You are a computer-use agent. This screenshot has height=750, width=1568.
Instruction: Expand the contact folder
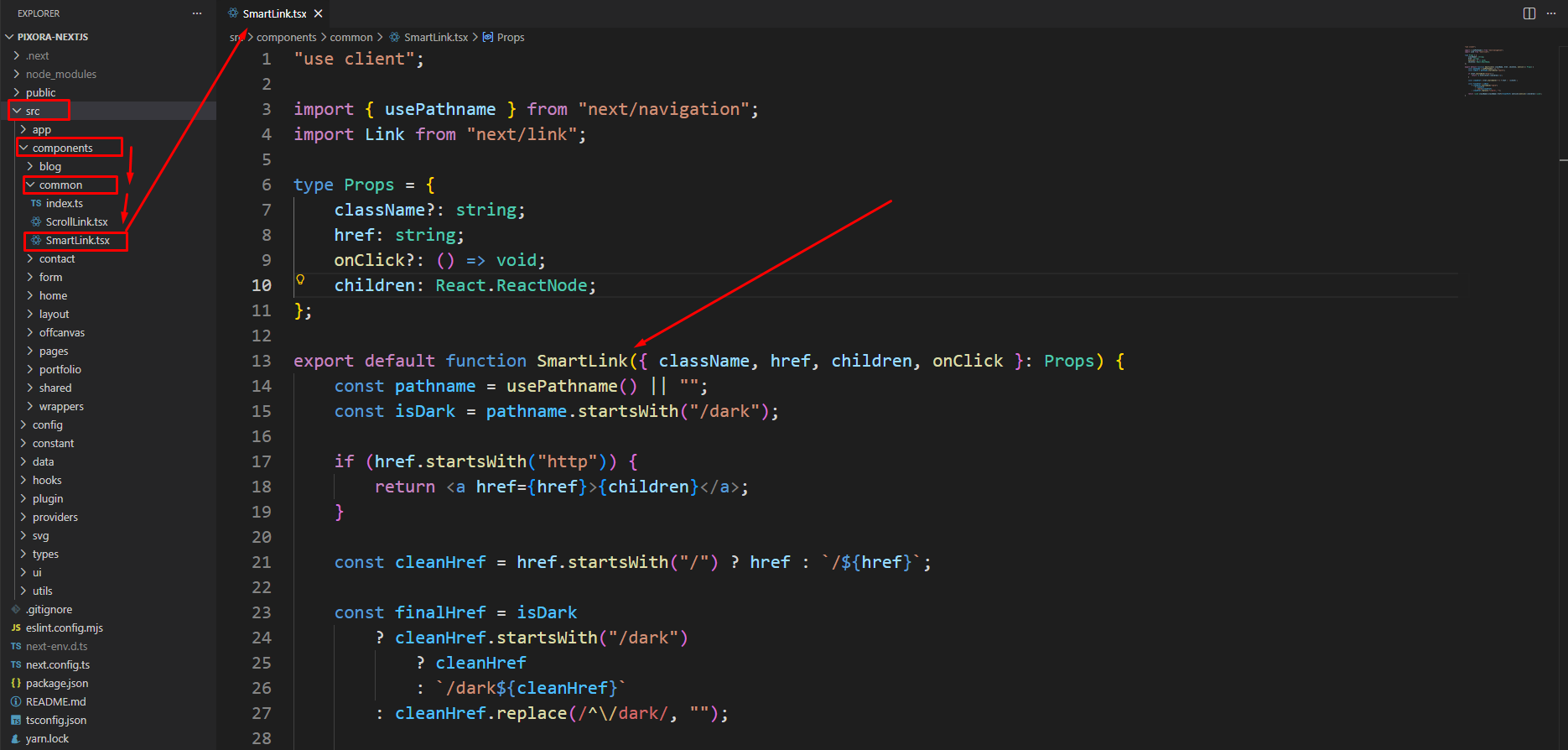[30, 258]
